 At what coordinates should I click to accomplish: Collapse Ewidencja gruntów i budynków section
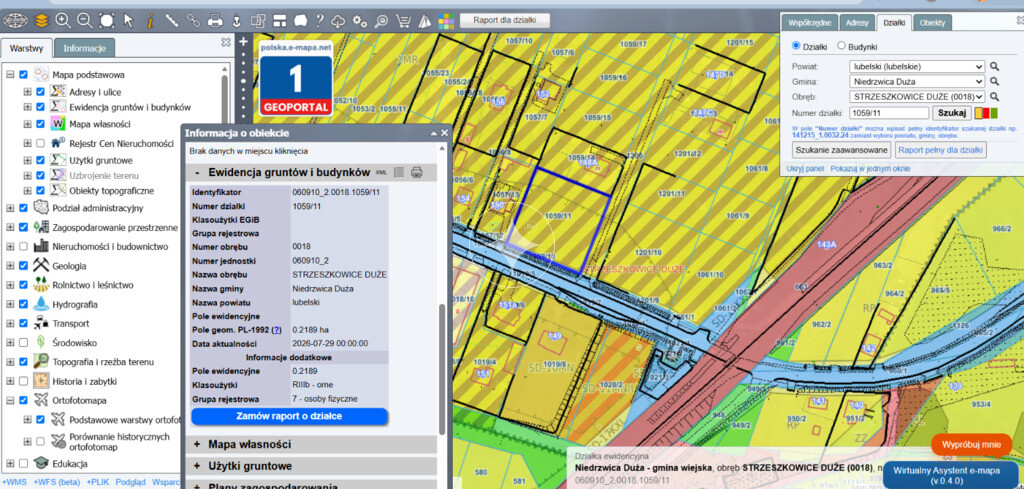tap(311, 172)
